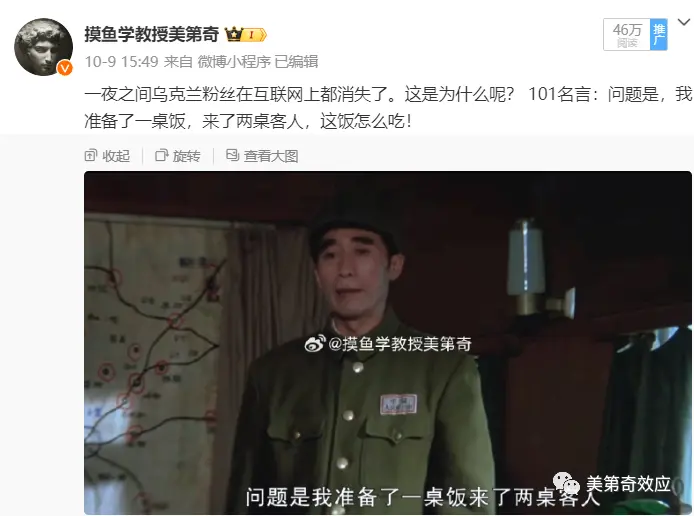Click the soldier movie still image

pyautogui.click(x=388, y=343)
